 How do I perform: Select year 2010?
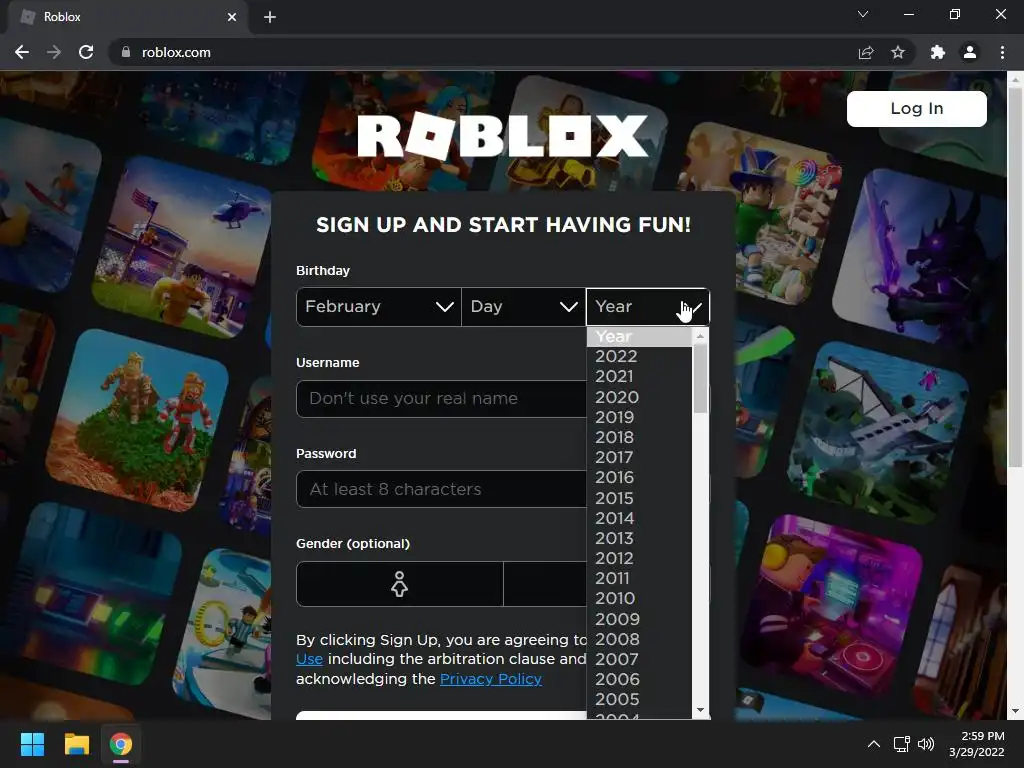tap(639, 599)
